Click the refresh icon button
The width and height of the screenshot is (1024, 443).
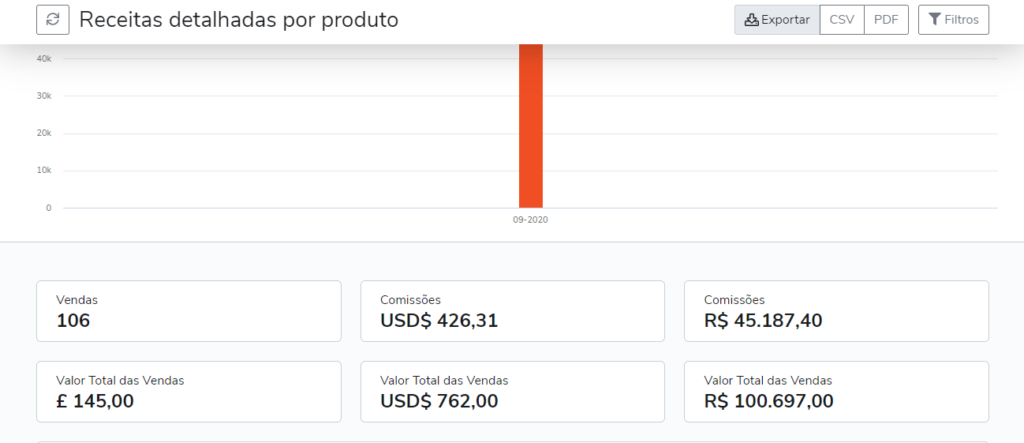pos(53,20)
